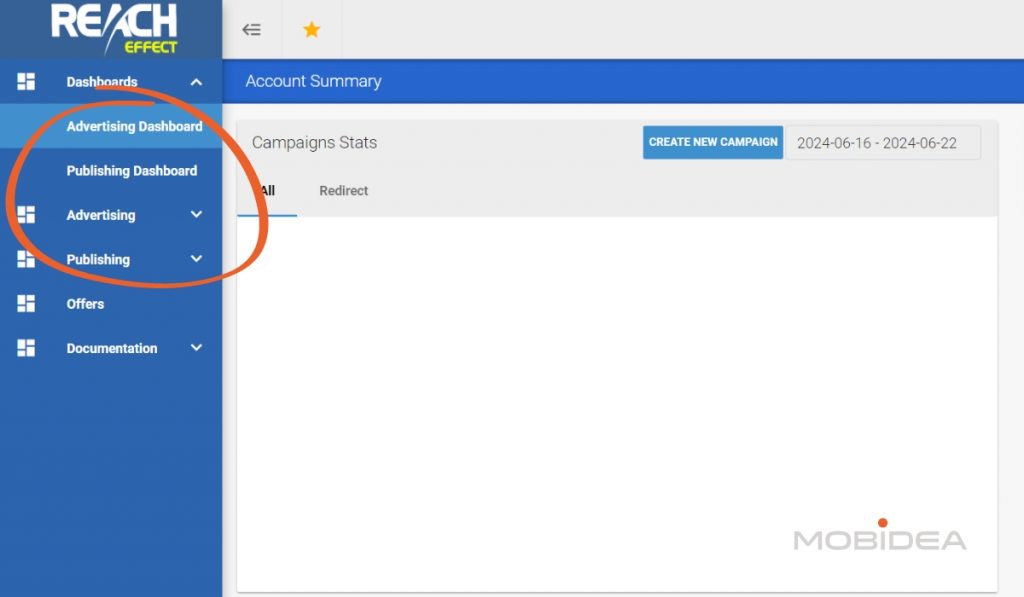
Task: Open the Advertising Dashboard menu item
Action: point(134,127)
